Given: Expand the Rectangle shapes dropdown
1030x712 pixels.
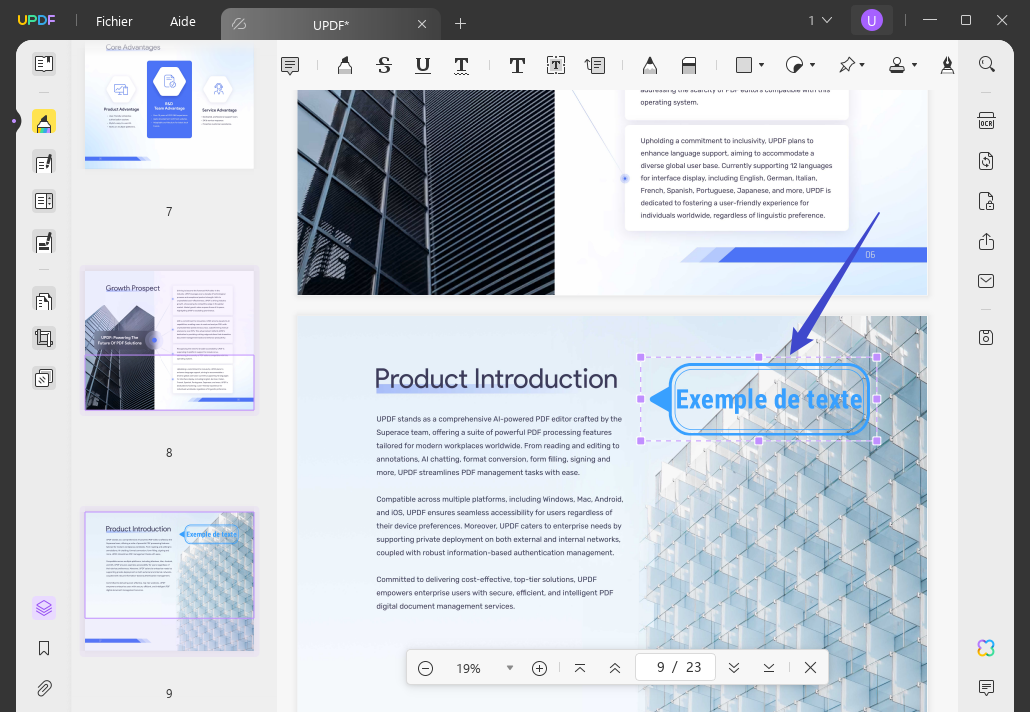Looking at the screenshot, I should (x=761, y=65).
